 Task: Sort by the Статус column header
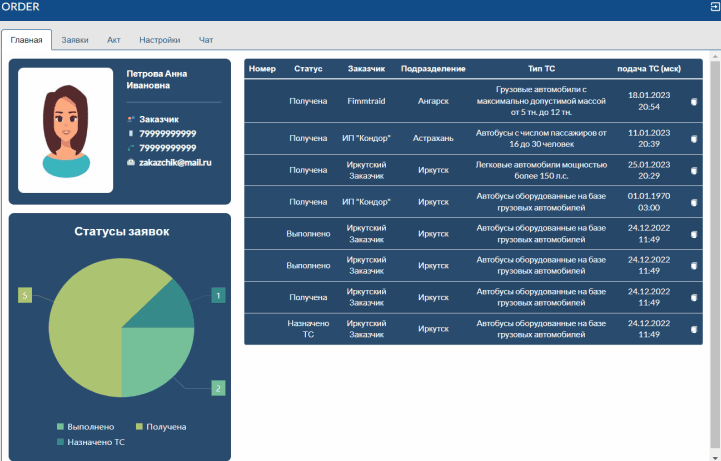(x=308, y=69)
